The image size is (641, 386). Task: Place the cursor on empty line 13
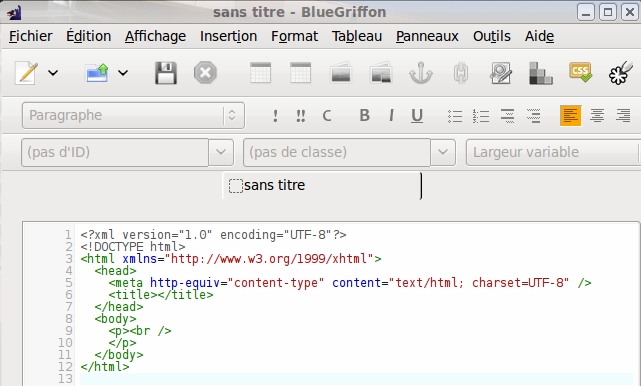click(356, 379)
